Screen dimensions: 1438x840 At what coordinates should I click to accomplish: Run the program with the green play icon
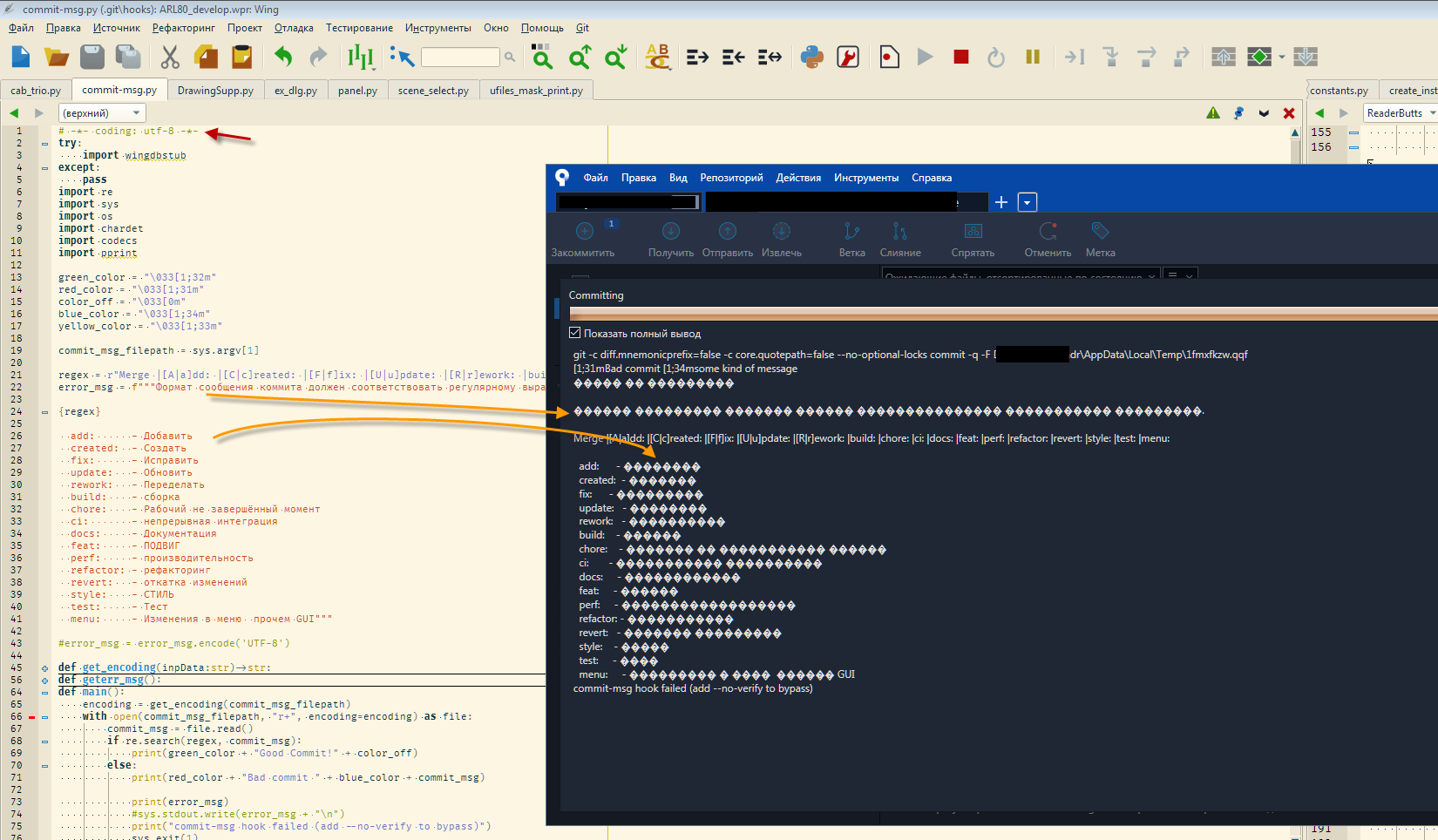[x=925, y=57]
